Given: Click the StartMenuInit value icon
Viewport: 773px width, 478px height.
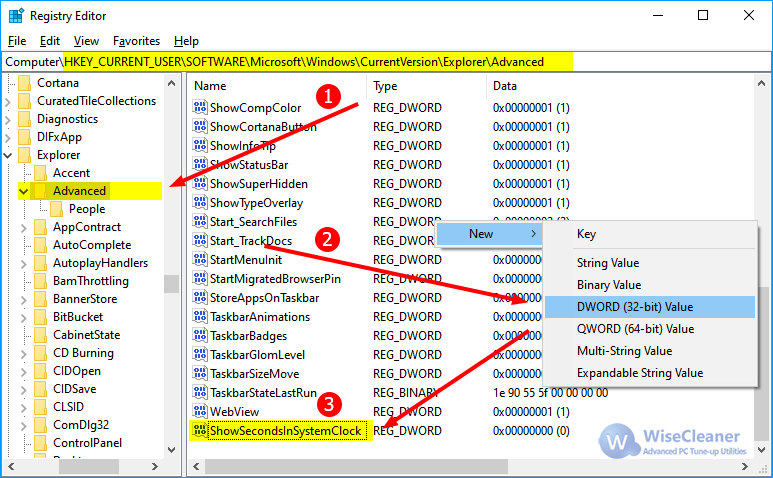Looking at the screenshot, I should point(200,260).
